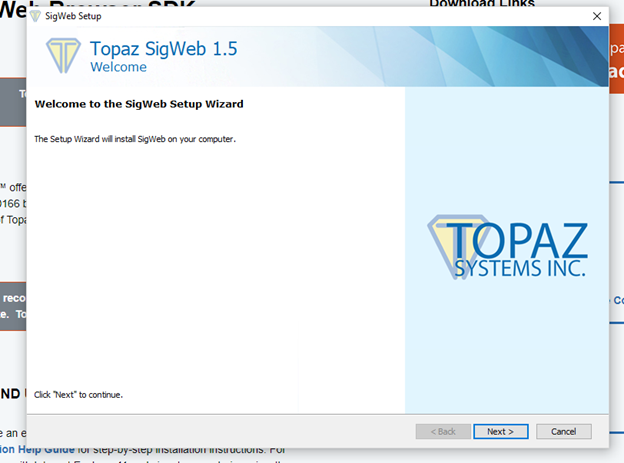The height and width of the screenshot is (463, 624).
Task: Click the 'Welcome' subtitle text
Action: point(118,67)
